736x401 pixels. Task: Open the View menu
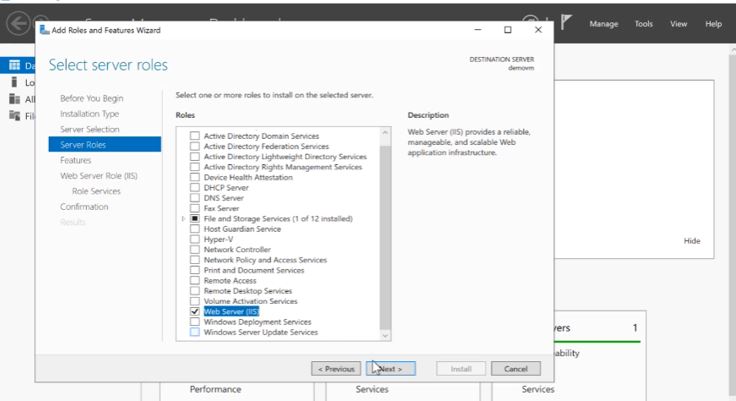click(x=678, y=23)
